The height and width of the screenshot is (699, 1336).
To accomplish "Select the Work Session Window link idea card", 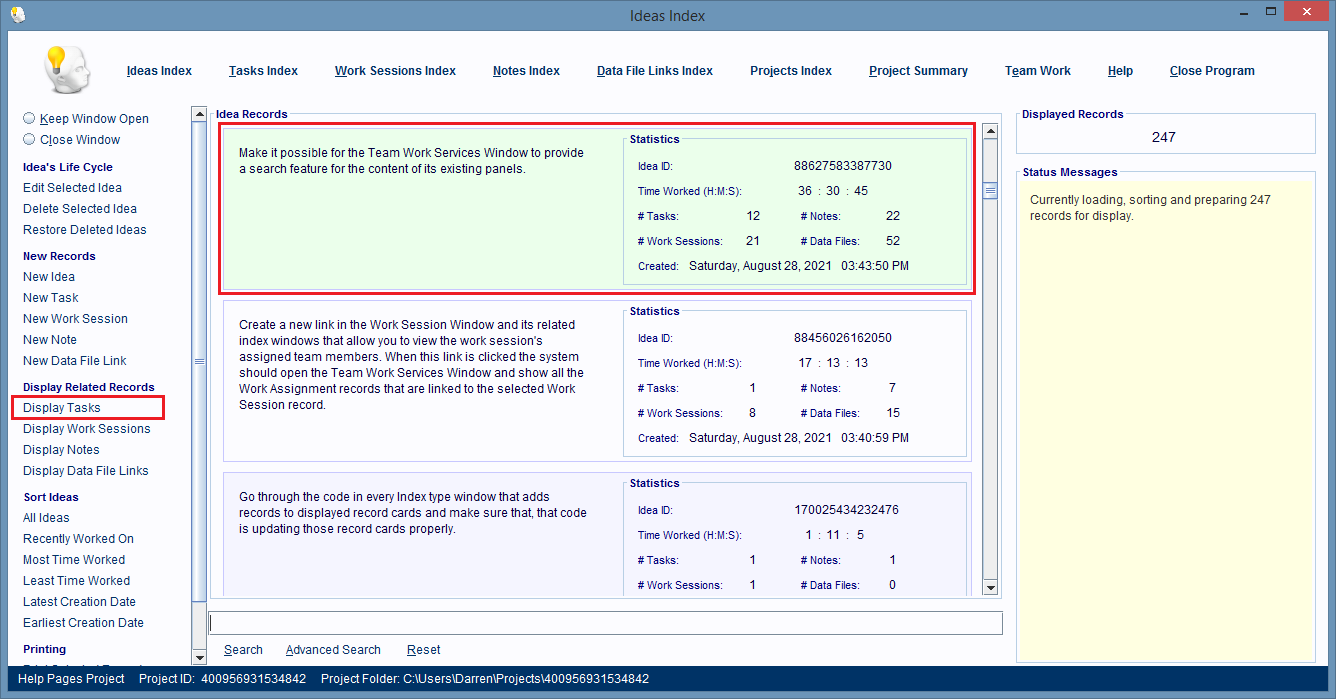I will click(x=596, y=380).
